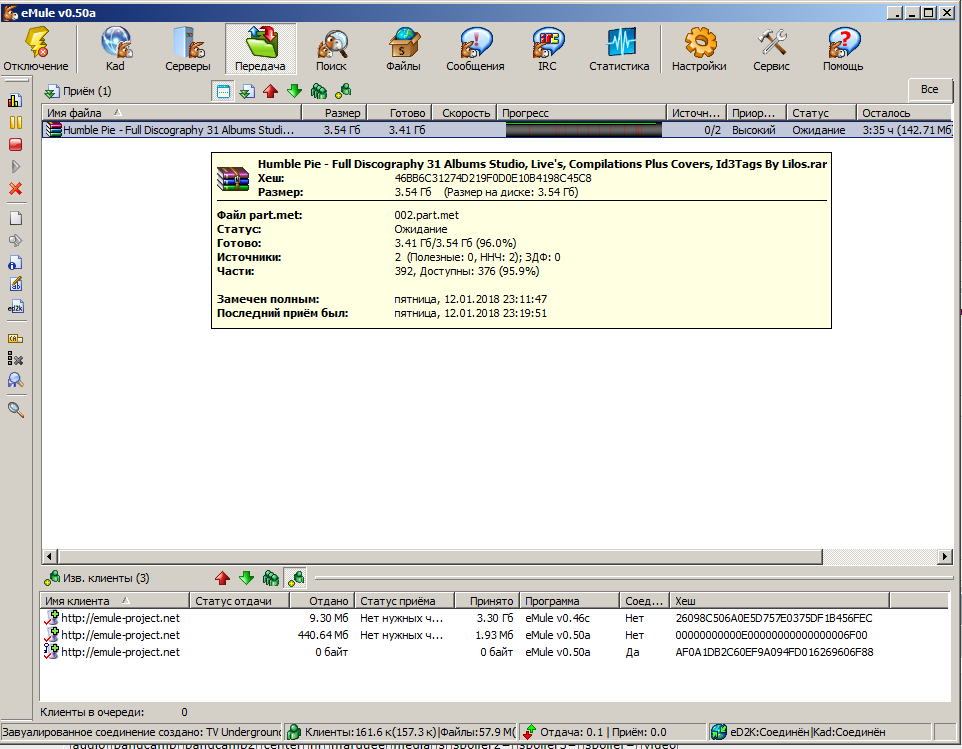Click the blank page sidebar icon
This screenshot has height=749, width=962.
pyautogui.click(x=15, y=218)
